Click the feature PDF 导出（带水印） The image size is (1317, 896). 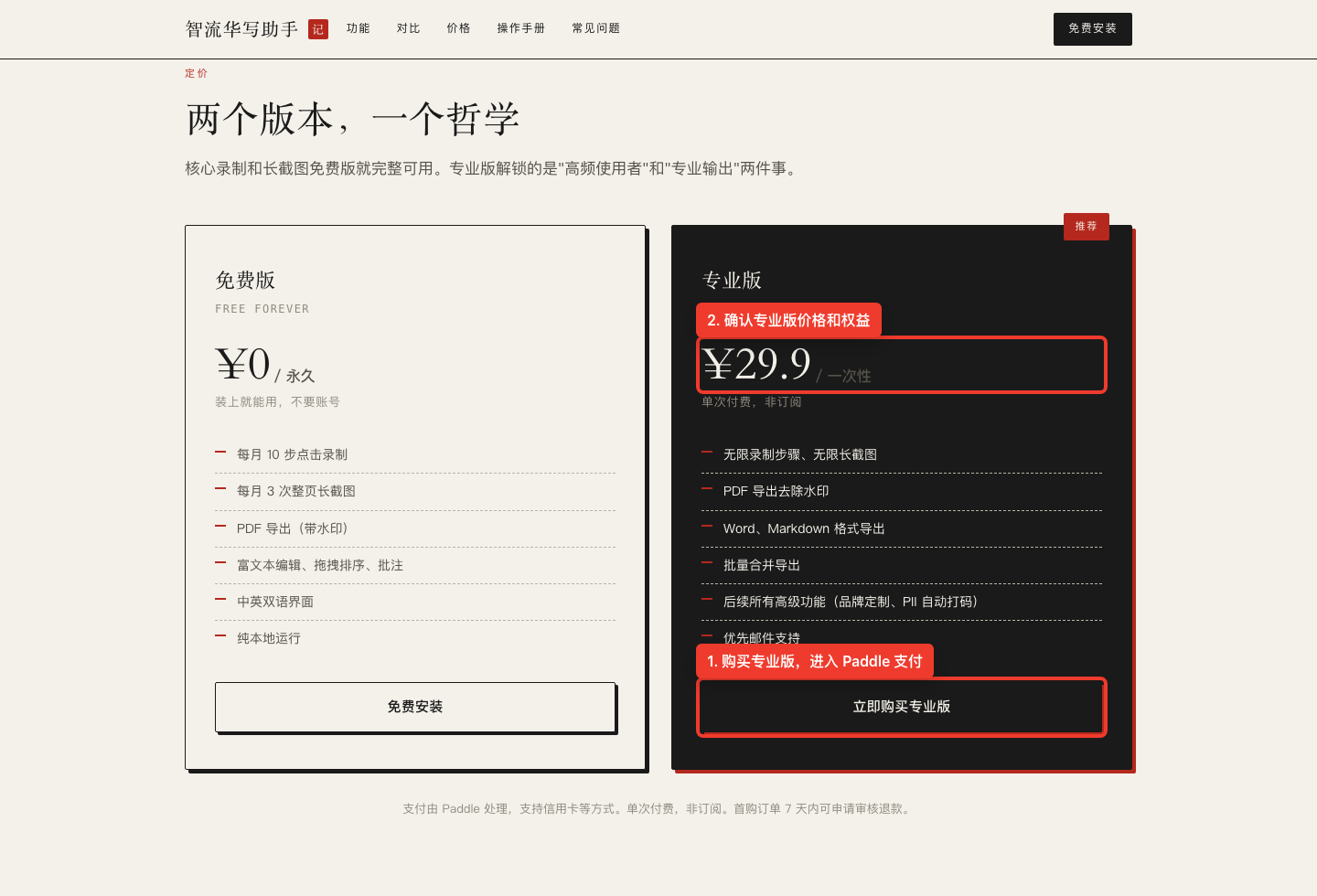coord(295,528)
